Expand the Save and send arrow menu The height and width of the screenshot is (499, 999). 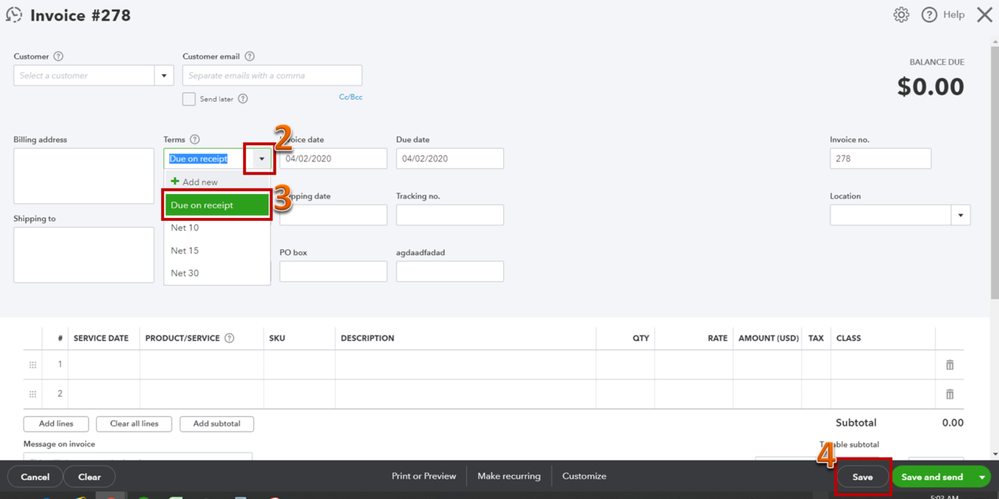coord(982,477)
